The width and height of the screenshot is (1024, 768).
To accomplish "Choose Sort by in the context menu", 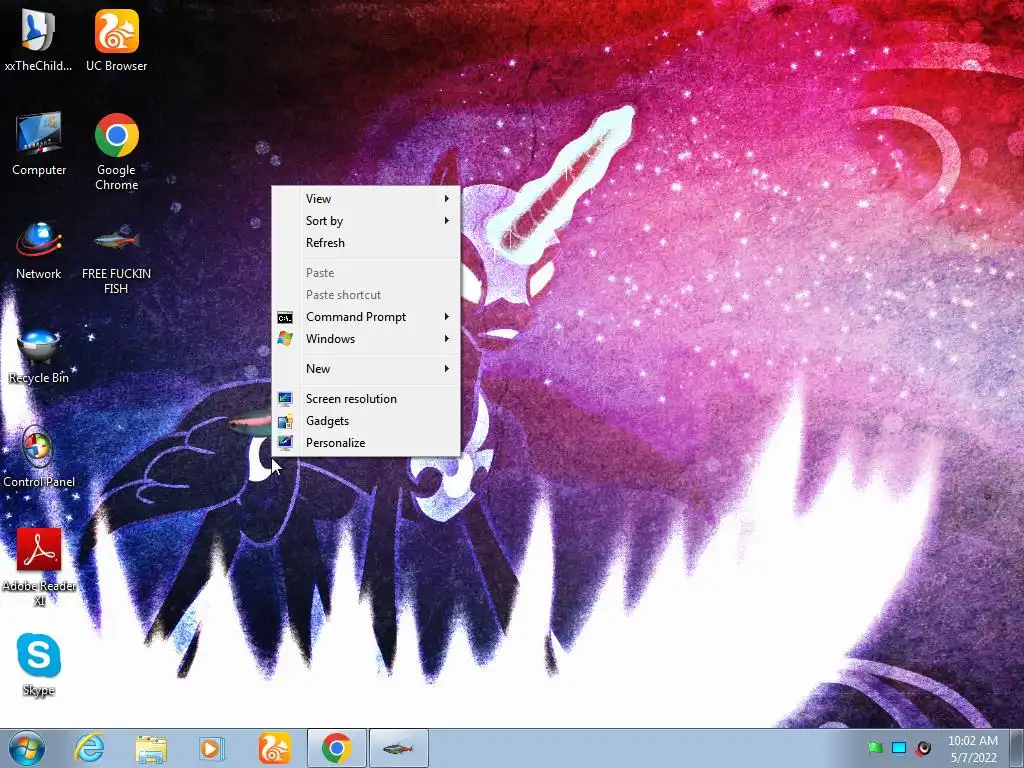I will [366, 221].
